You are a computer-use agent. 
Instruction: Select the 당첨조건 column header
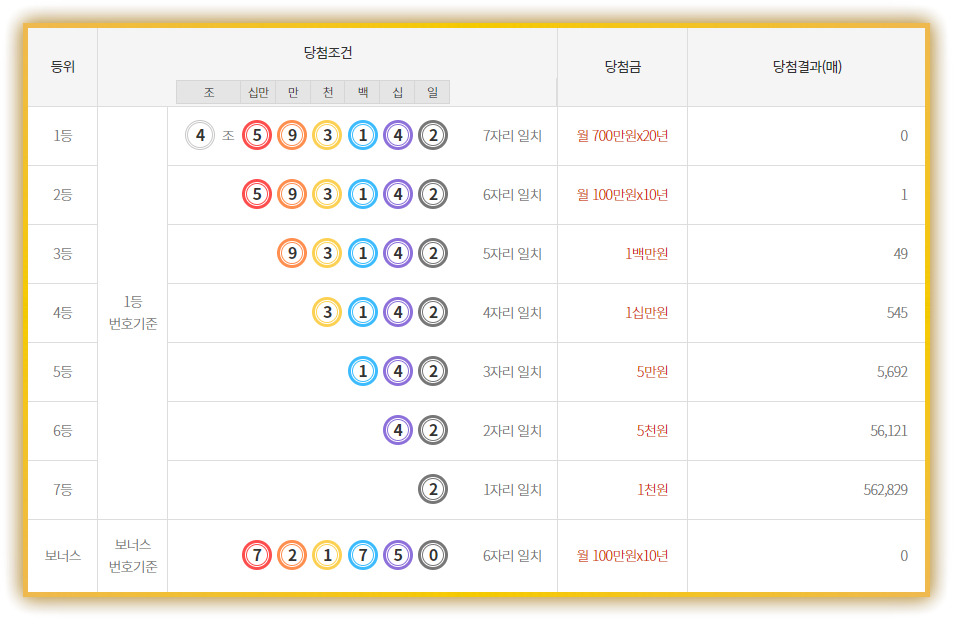(x=328, y=53)
